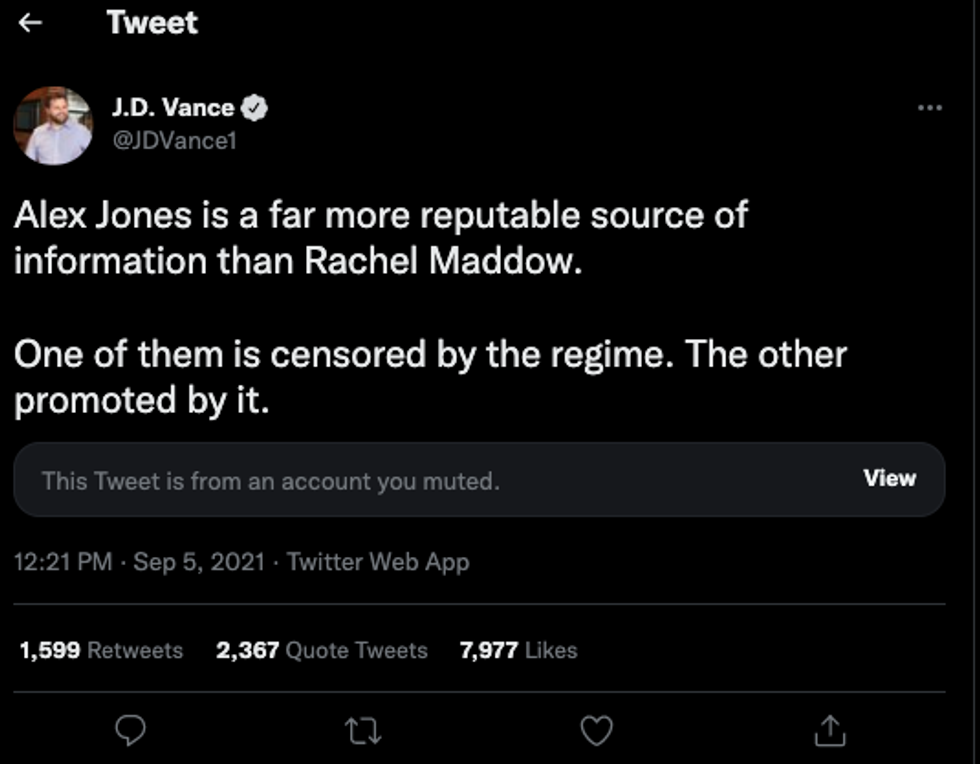Go back using the left arrow

point(30,23)
